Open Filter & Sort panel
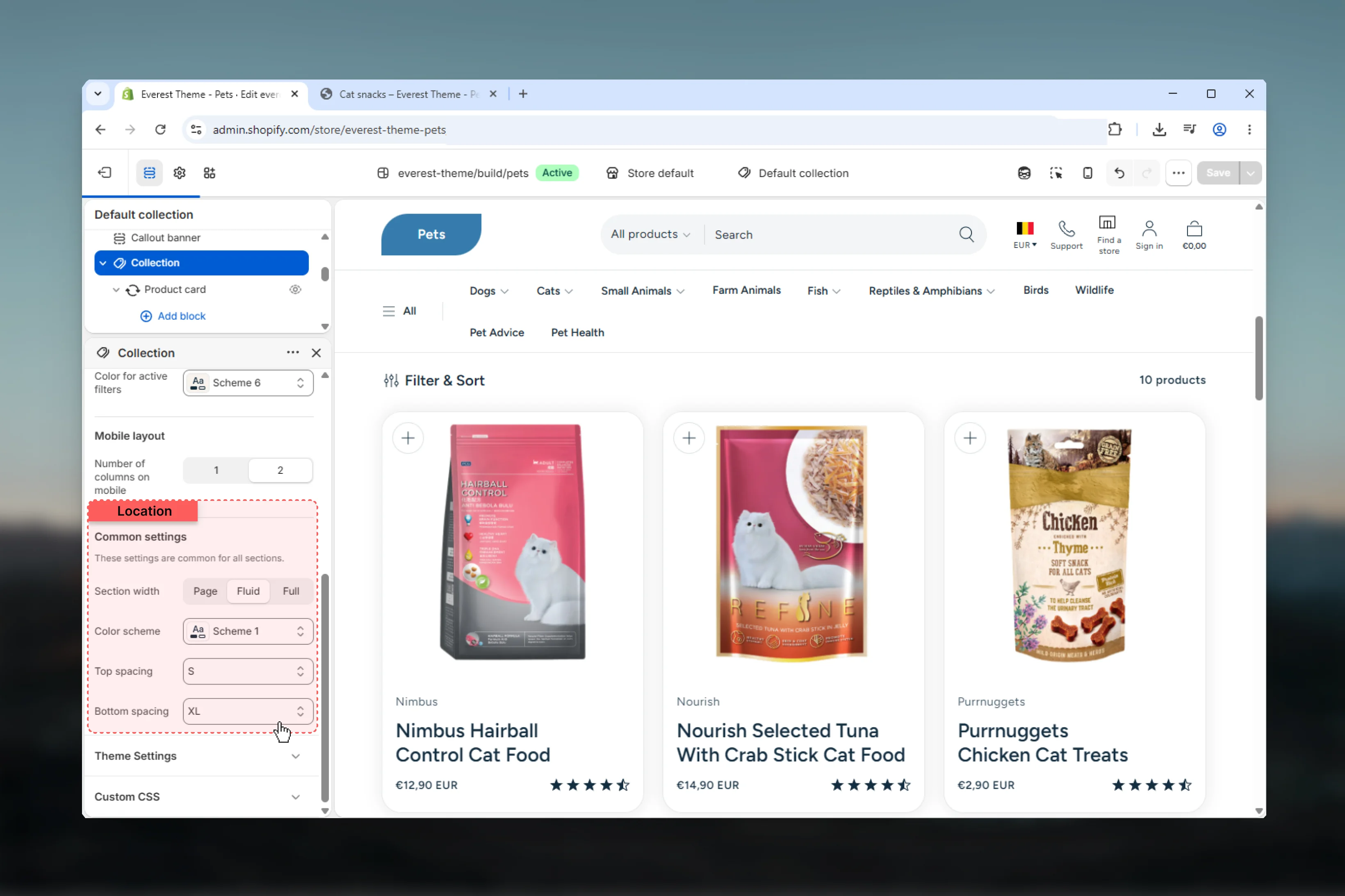This screenshot has width=1345, height=896. [x=434, y=380]
